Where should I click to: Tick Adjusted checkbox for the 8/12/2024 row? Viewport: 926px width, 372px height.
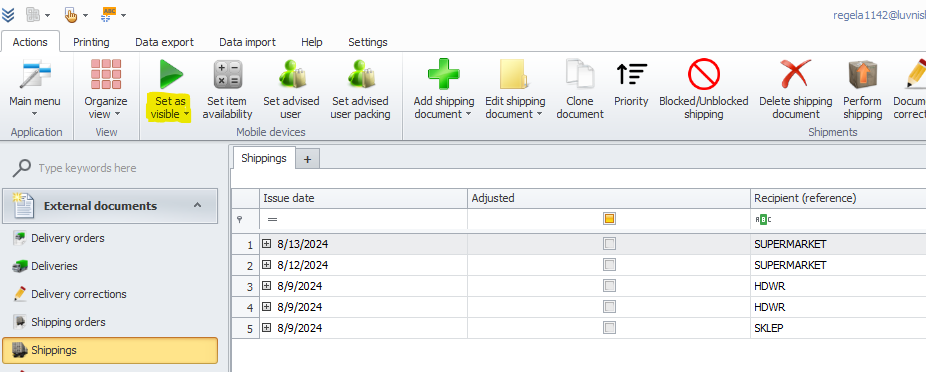pyautogui.click(x=609, y=265)
